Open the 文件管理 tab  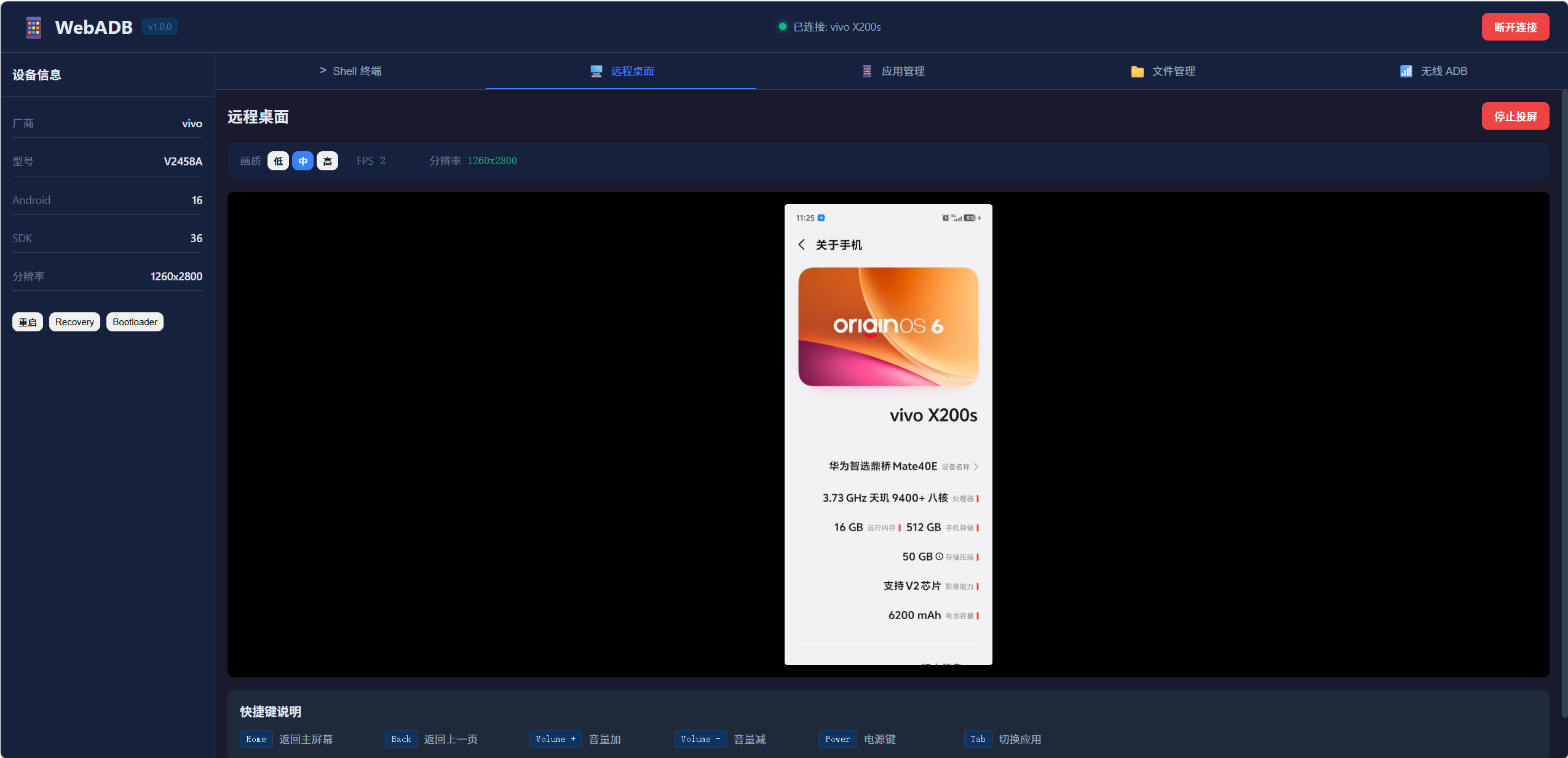pyautogui.click(x=1162, y=71)
